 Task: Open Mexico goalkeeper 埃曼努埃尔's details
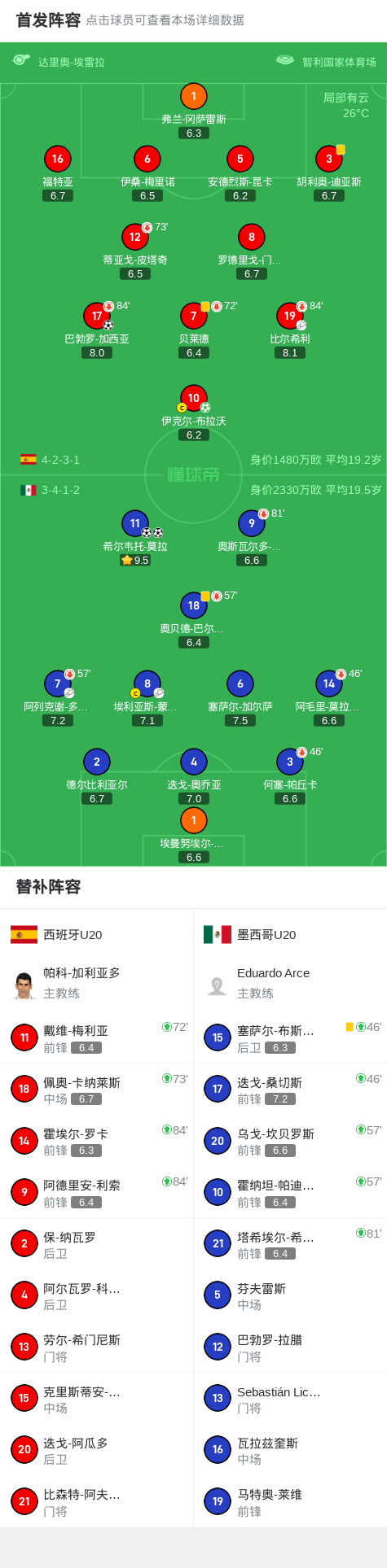[193, 821]
